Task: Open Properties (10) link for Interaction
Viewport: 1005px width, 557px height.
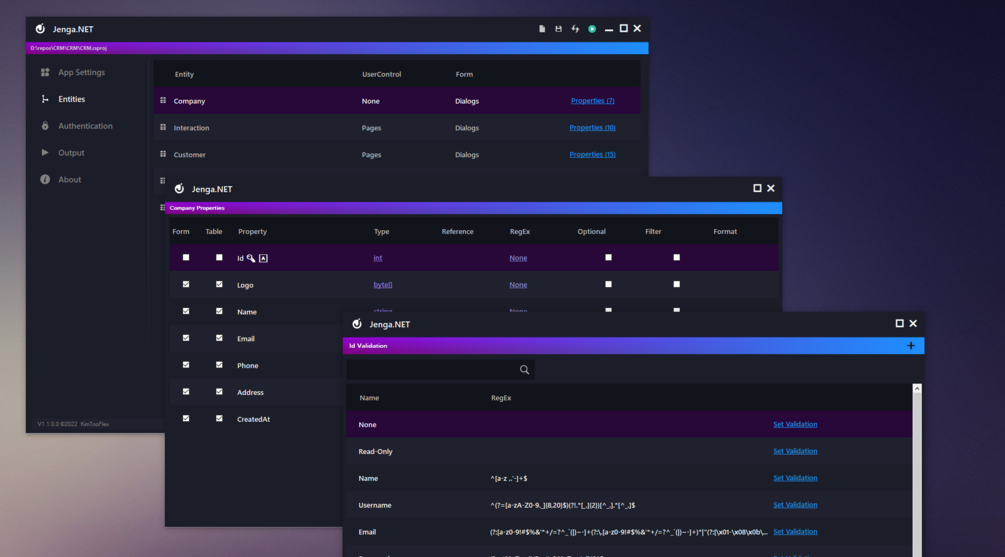Action: pyautogui.click(x=592, y=128)
